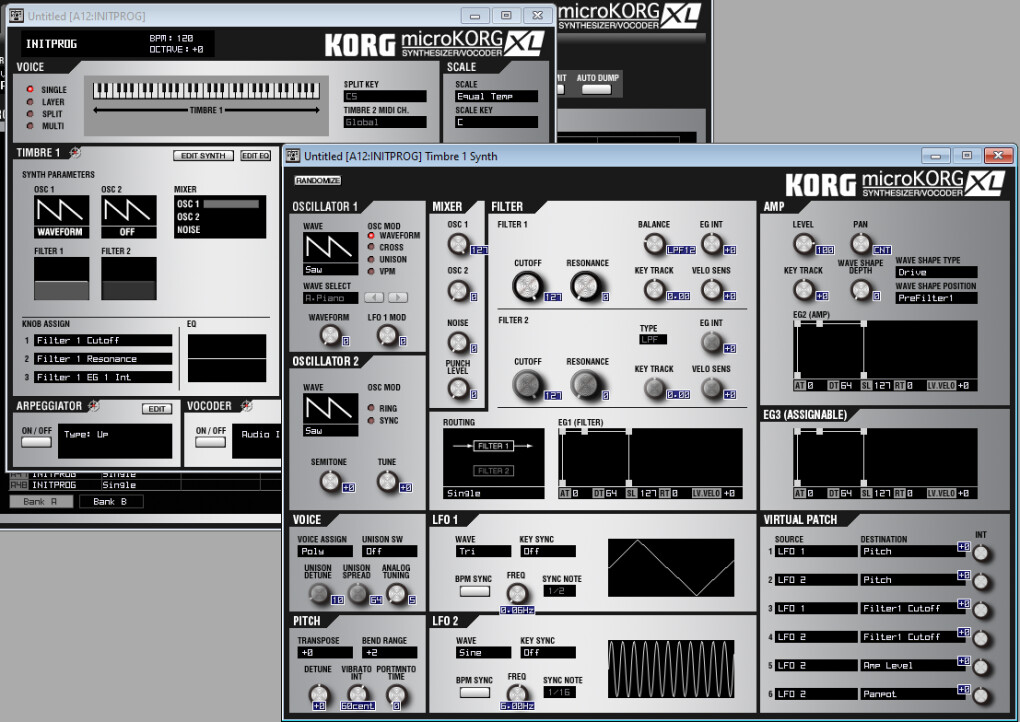Click the Timbre 1 settings icon

tap(75, 152)
